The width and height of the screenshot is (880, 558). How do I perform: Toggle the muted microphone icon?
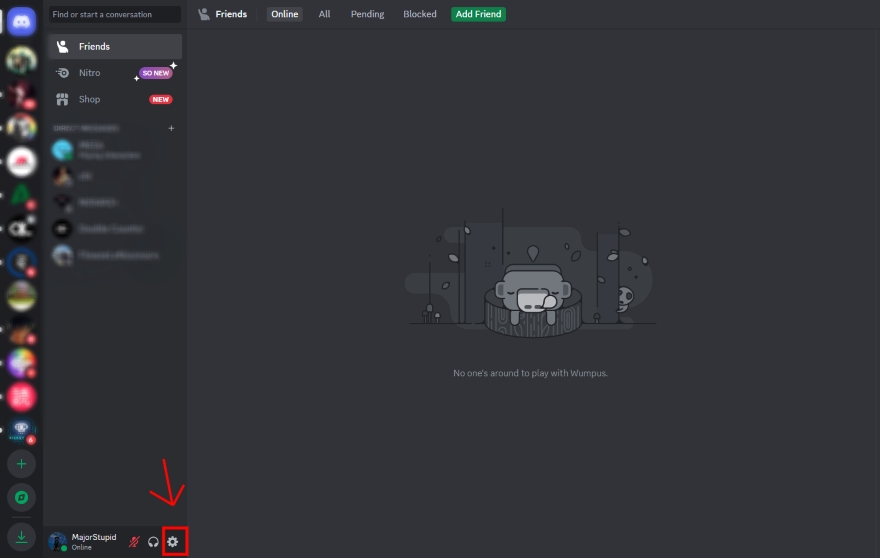(134, 542)
